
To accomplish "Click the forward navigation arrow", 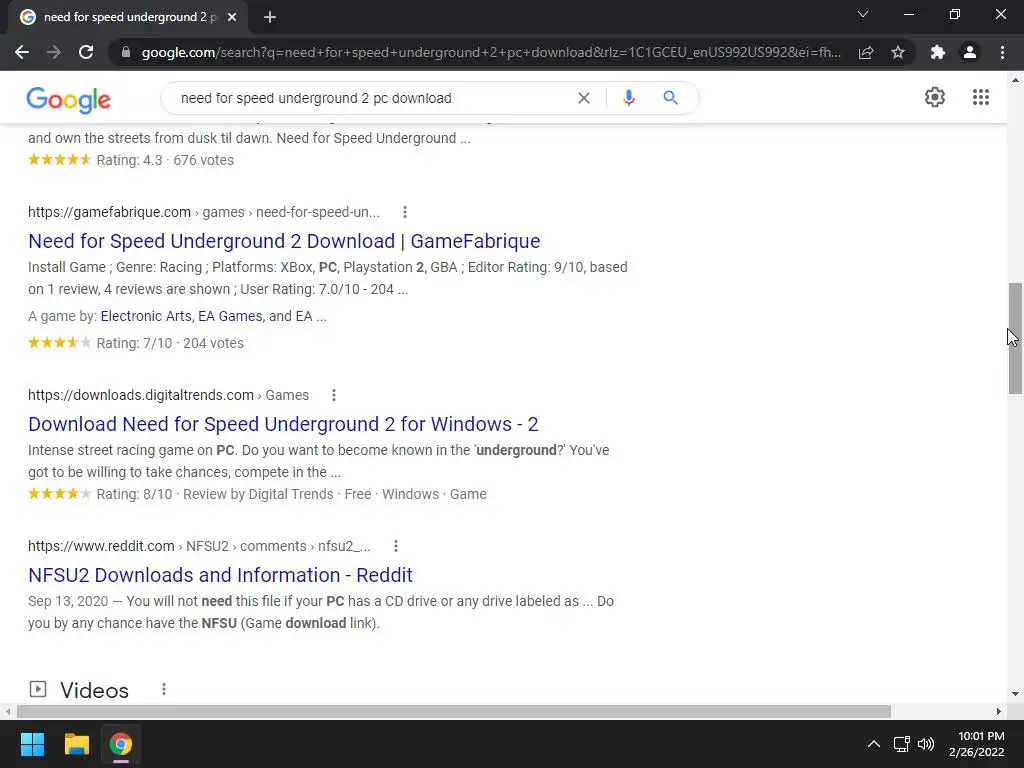I will point(54,52).
